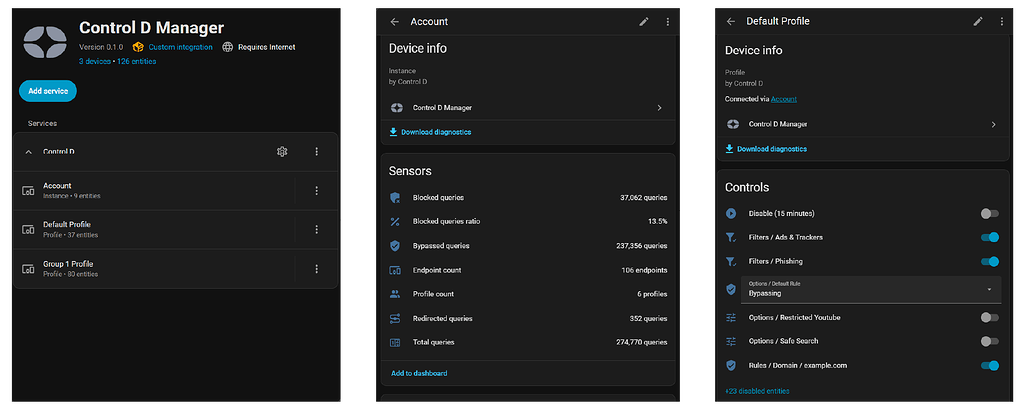Click the Requires Internet globe icon
The image size is (1024, 409).
[x=227, y=47]
